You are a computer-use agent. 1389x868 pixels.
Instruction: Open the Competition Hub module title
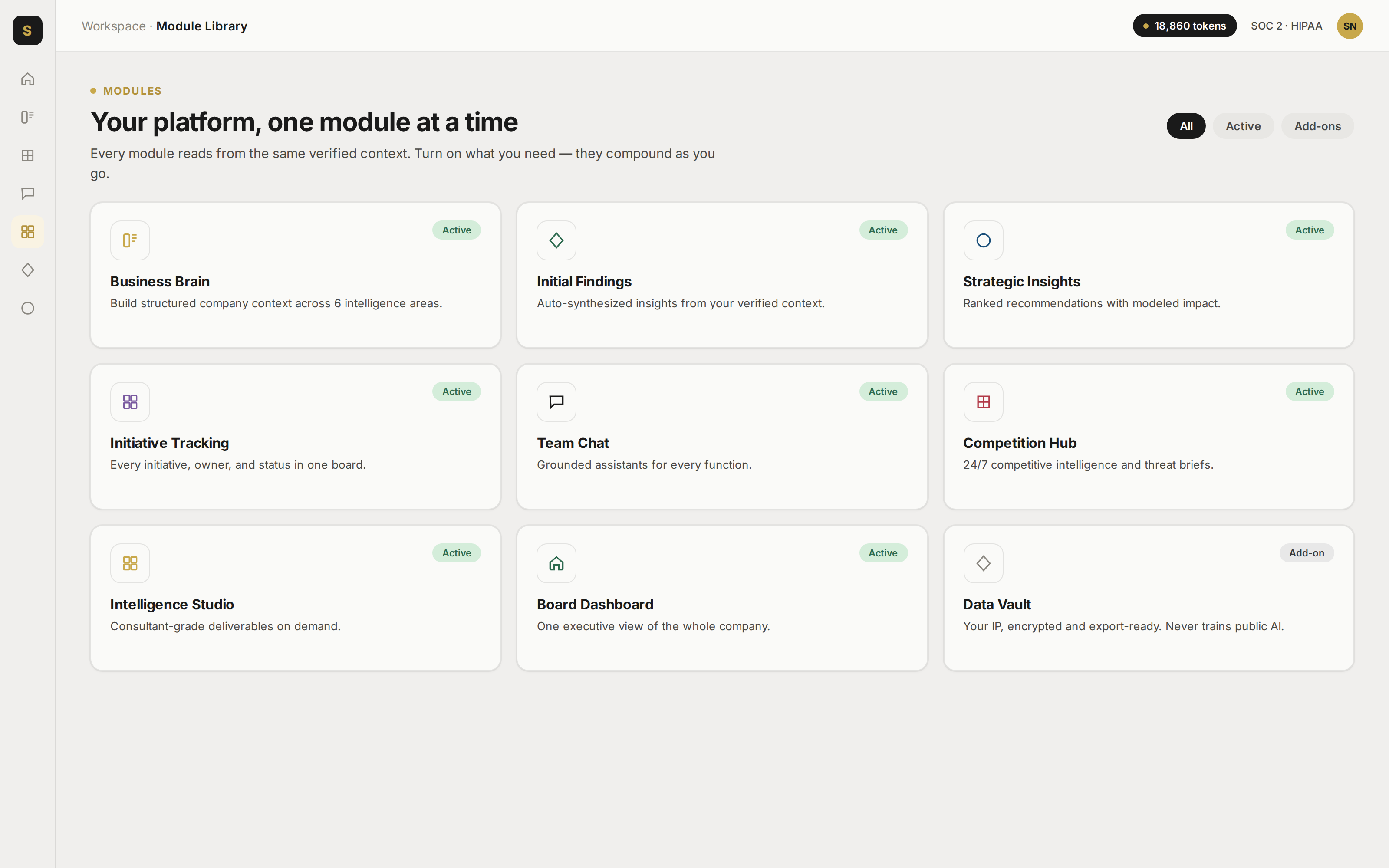[1019, 443]
